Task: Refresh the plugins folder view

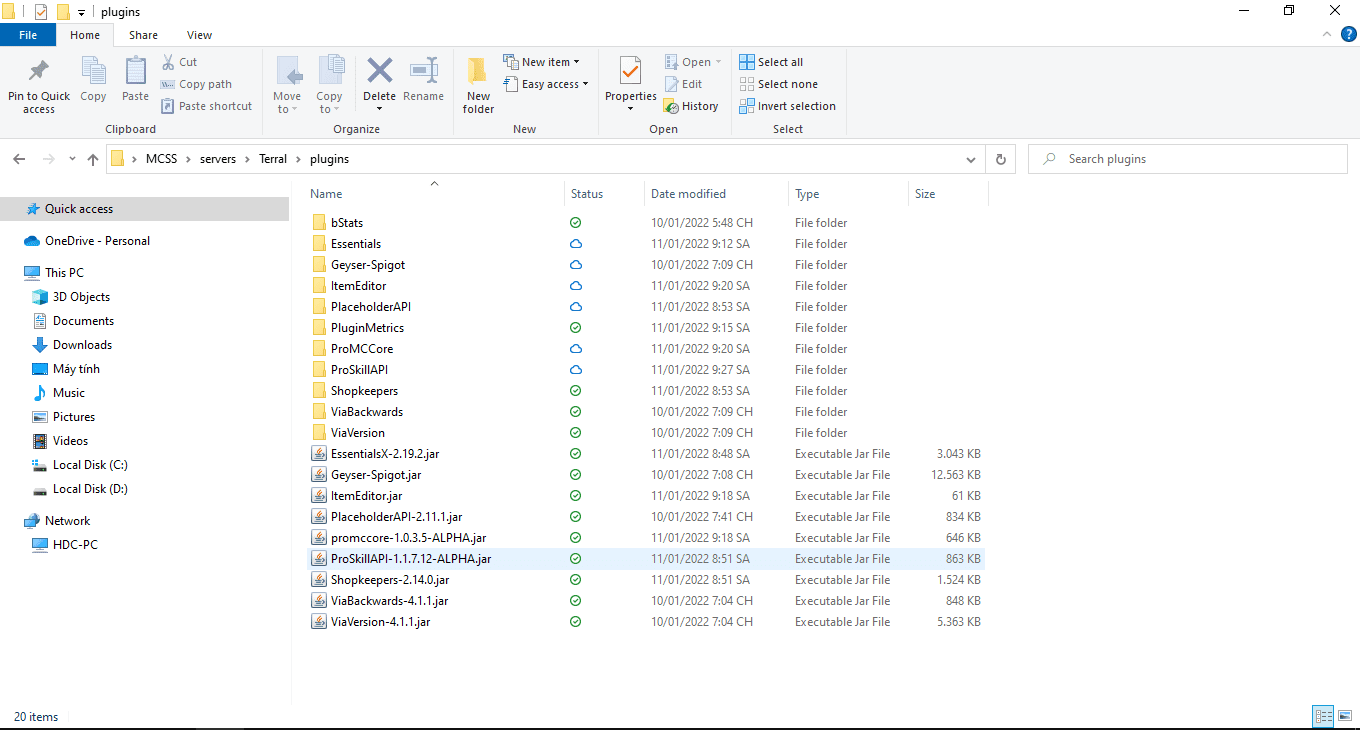Action: tap(1000, 159)
